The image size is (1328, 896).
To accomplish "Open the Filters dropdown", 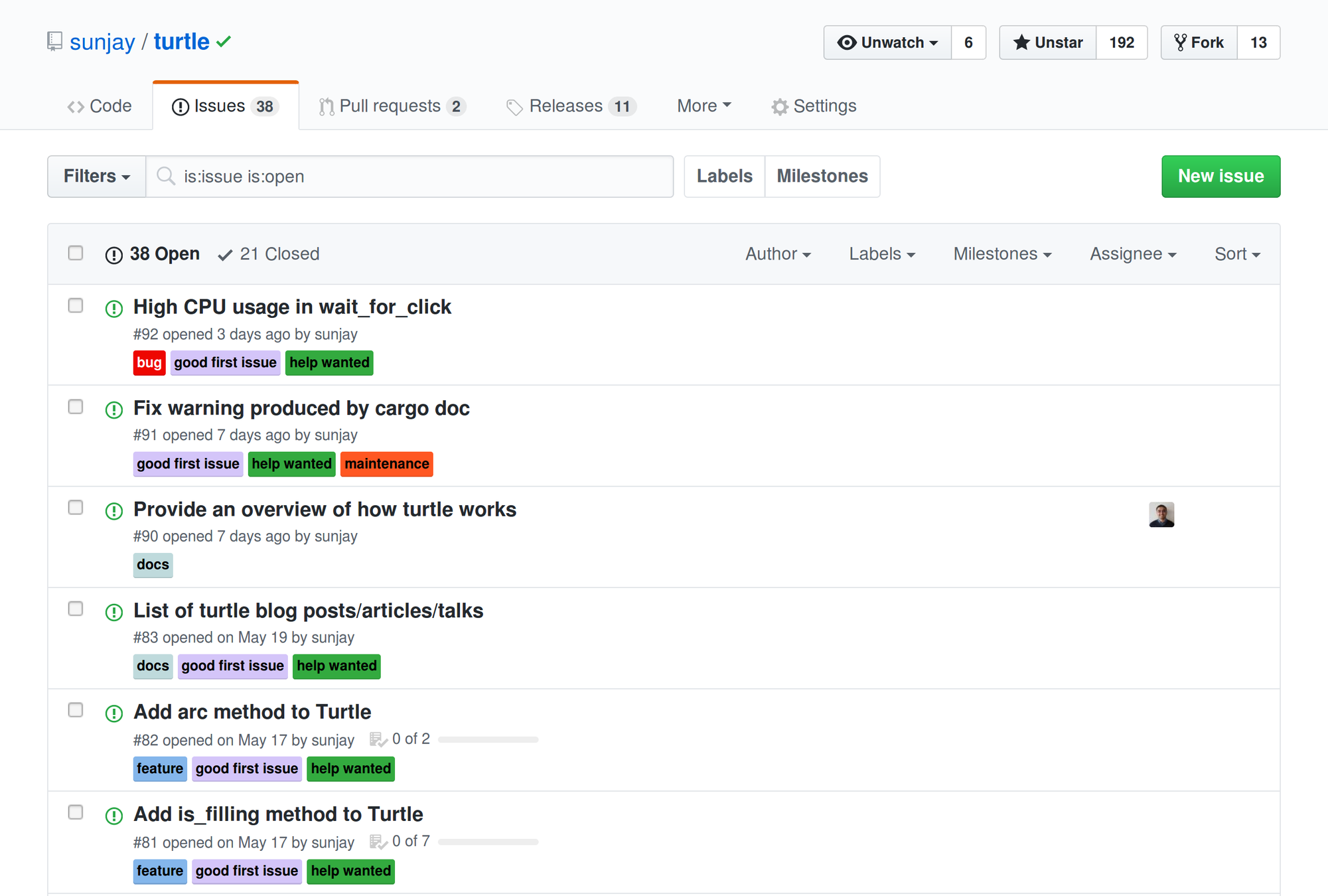I will click(x=96, y=176).
